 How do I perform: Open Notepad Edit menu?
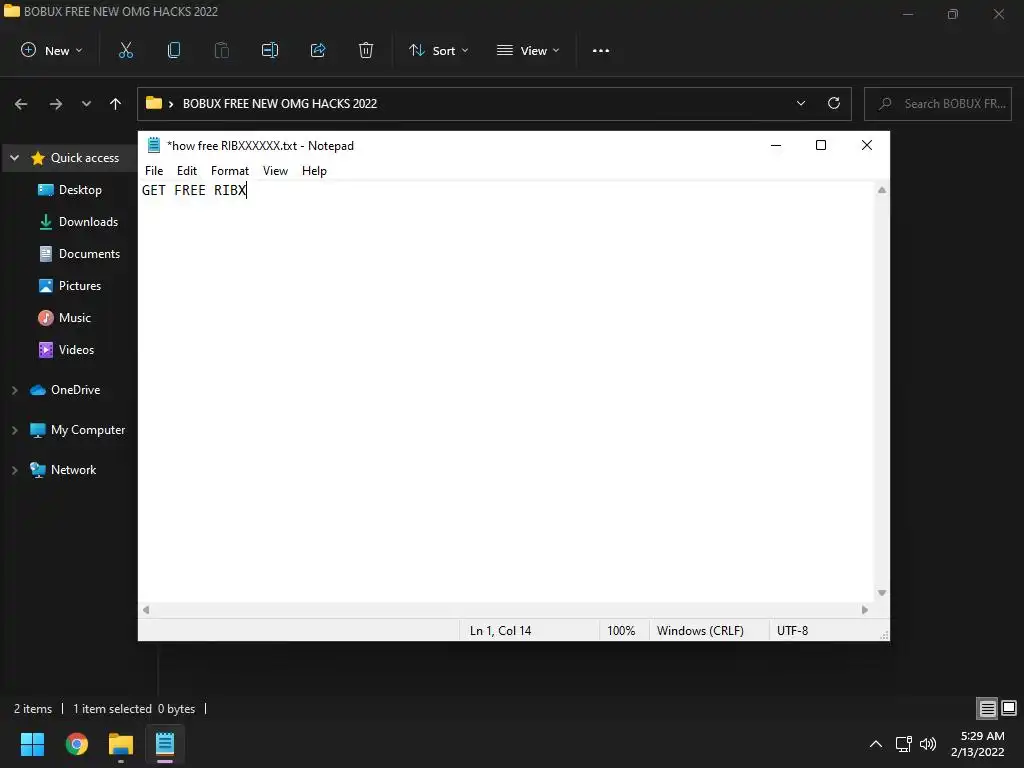[187, 171]
